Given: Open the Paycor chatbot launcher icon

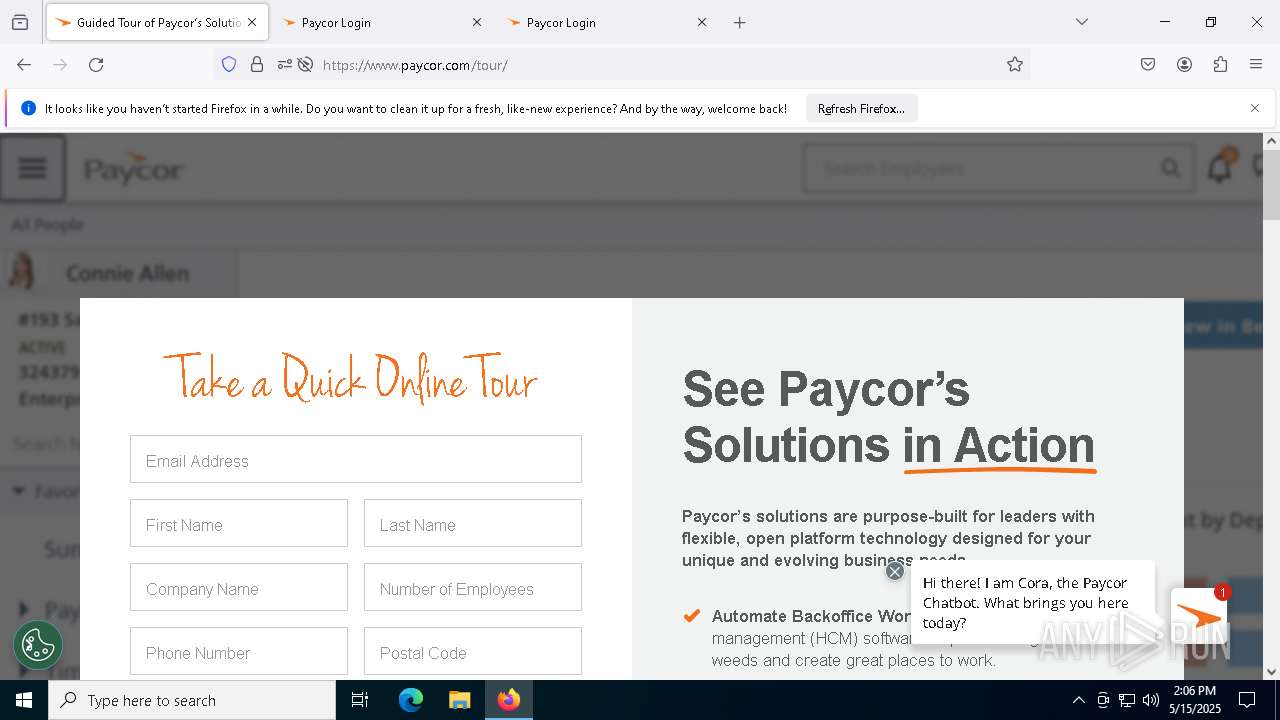Looking at the screenshot, I should [x=1199, y=617].
